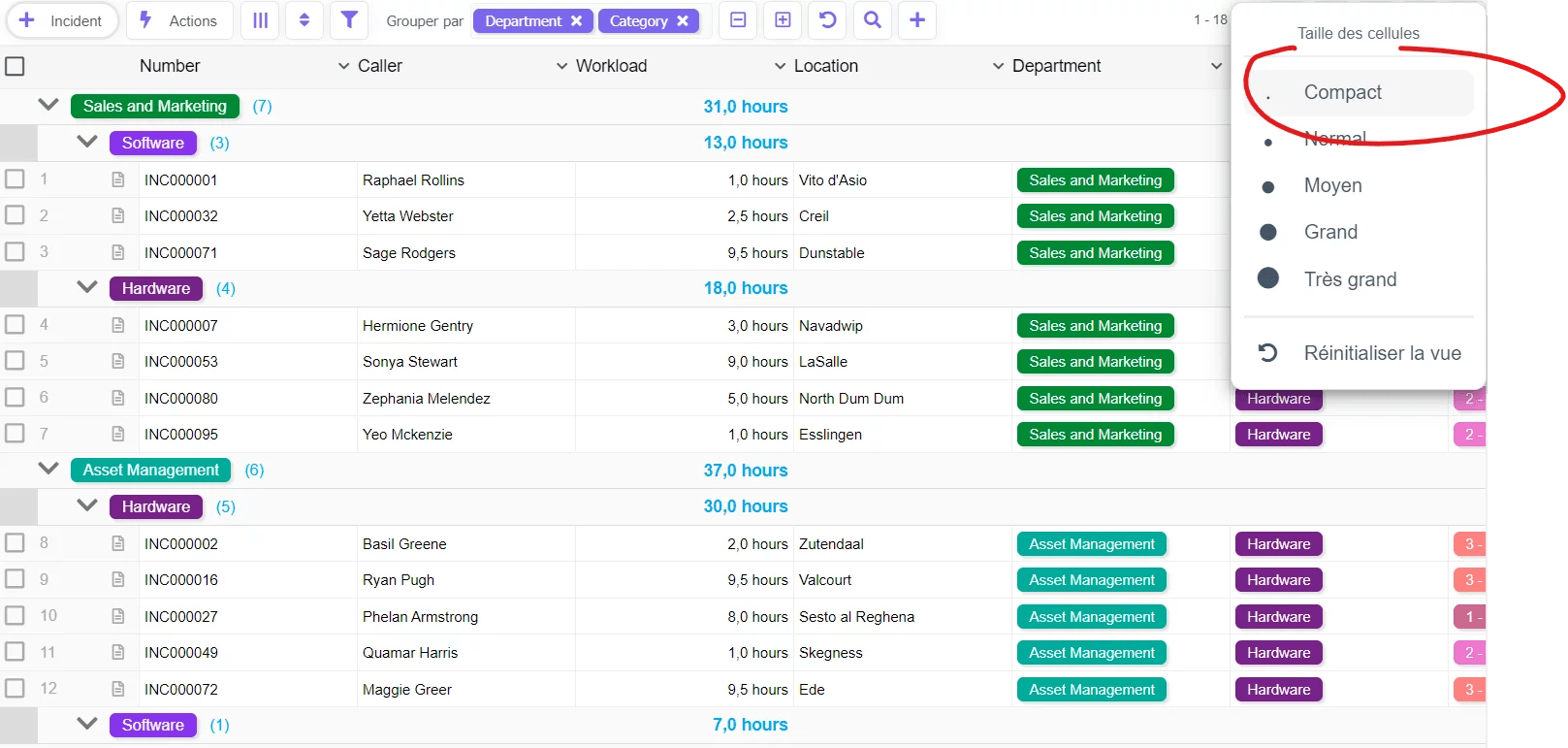Viewport: 1568px width, 748px height.
Task: Click Réinitialiser la vue option
Action: pos(1381,353)
